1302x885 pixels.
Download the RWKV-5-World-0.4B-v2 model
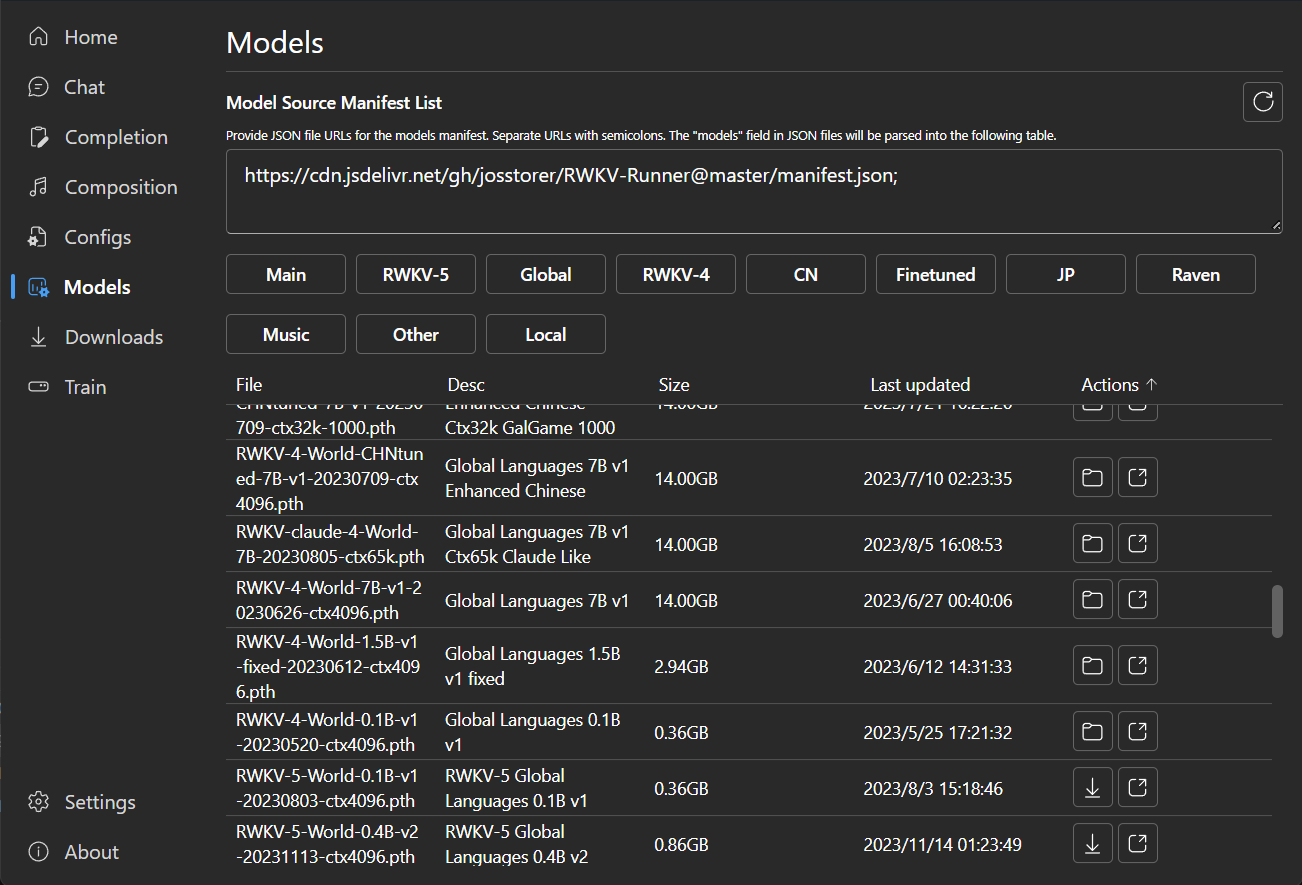[1093, 844]
